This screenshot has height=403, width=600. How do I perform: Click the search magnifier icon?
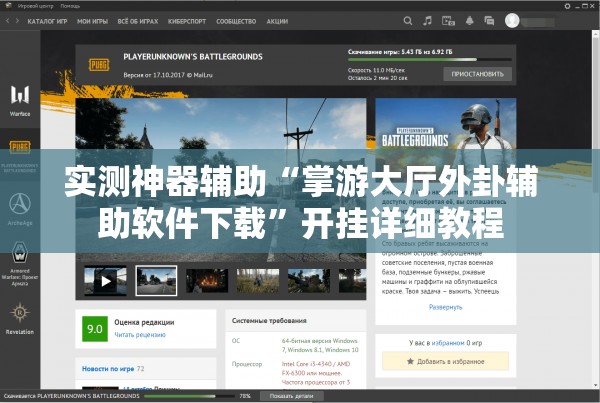tap(408, 21)
